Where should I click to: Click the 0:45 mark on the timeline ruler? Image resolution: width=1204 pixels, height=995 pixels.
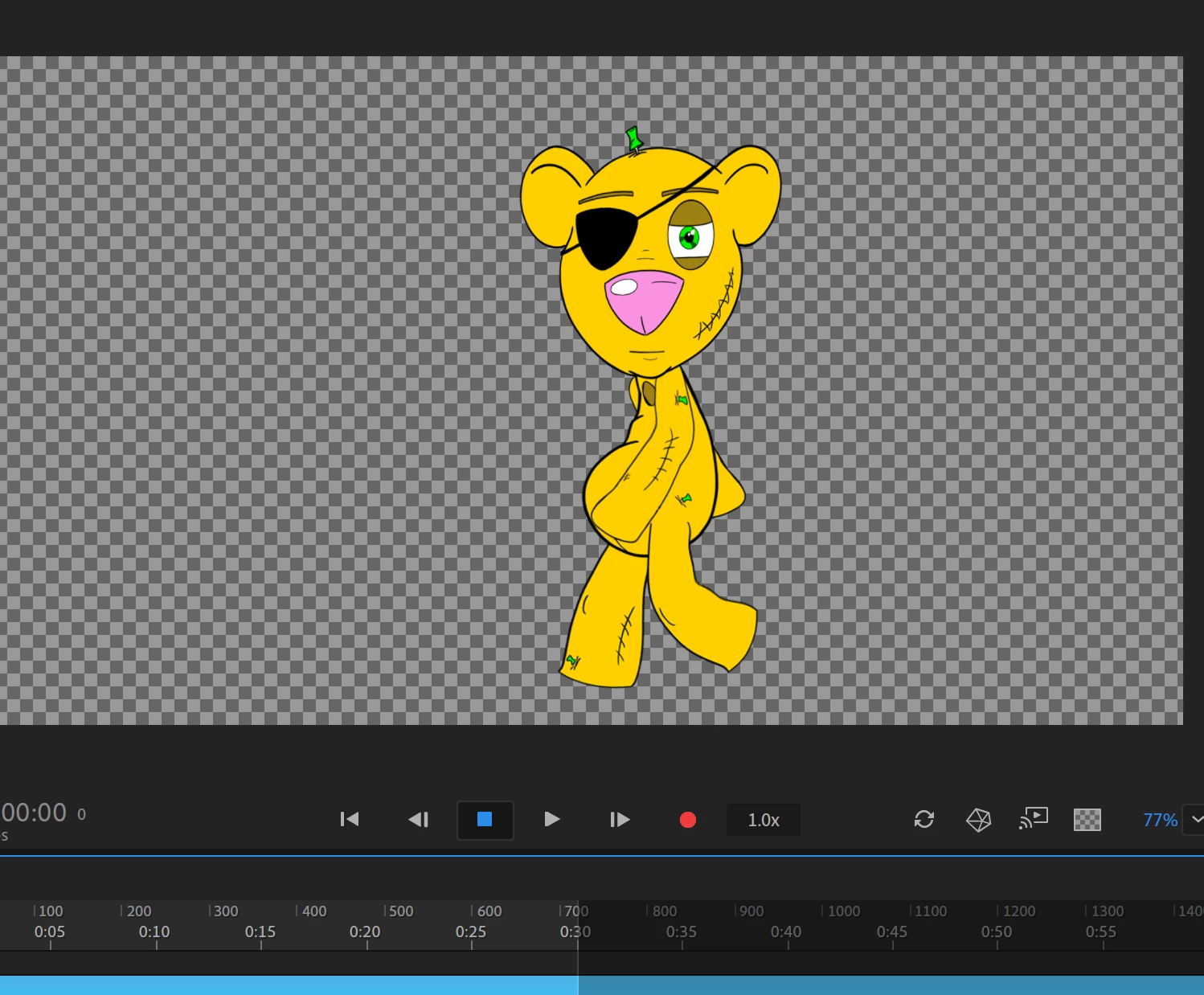892,932
